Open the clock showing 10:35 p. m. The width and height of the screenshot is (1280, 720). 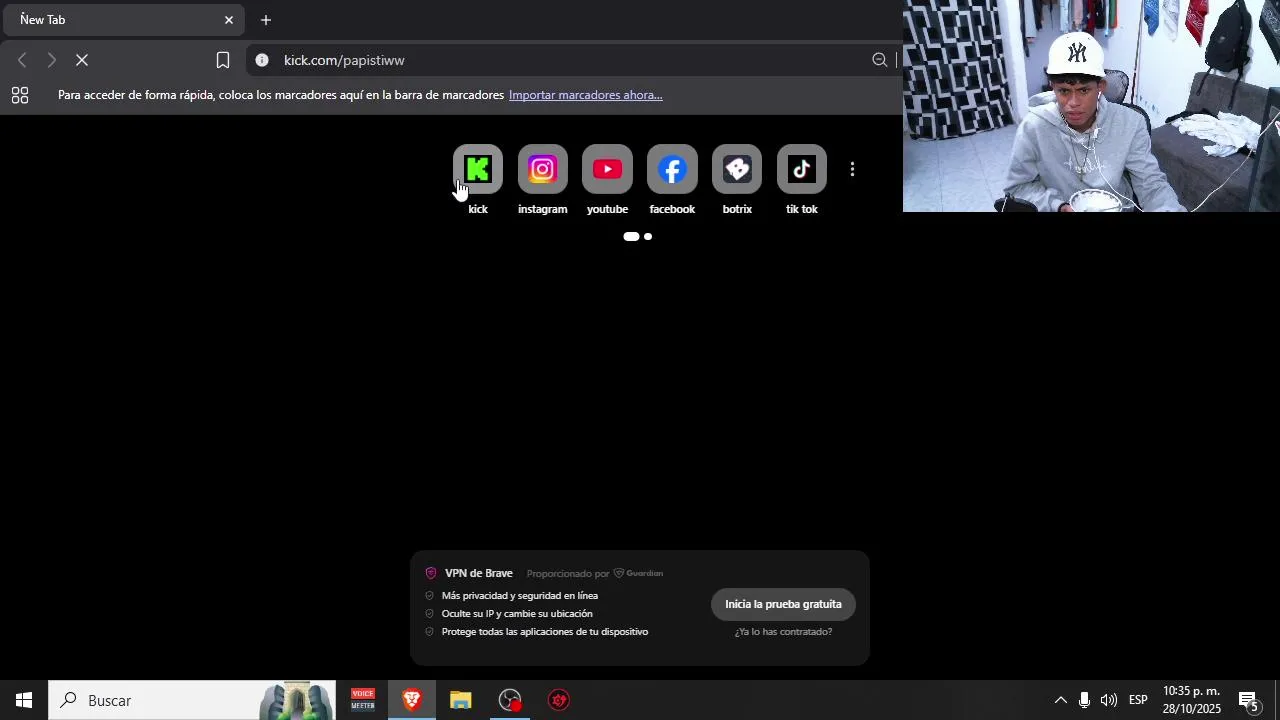coord(1192,700)
